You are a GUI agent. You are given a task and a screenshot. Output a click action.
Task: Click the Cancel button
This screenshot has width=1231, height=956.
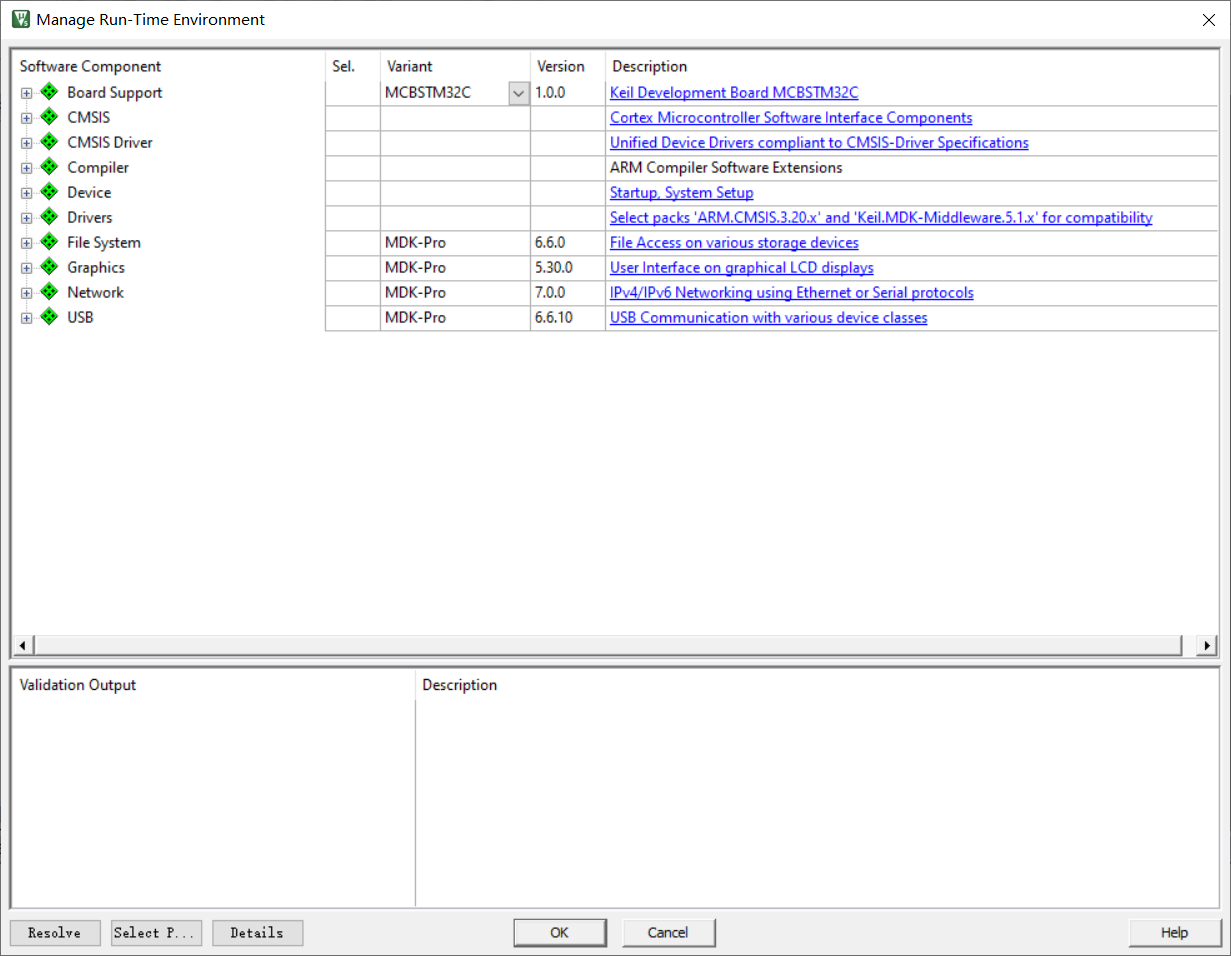668,933
